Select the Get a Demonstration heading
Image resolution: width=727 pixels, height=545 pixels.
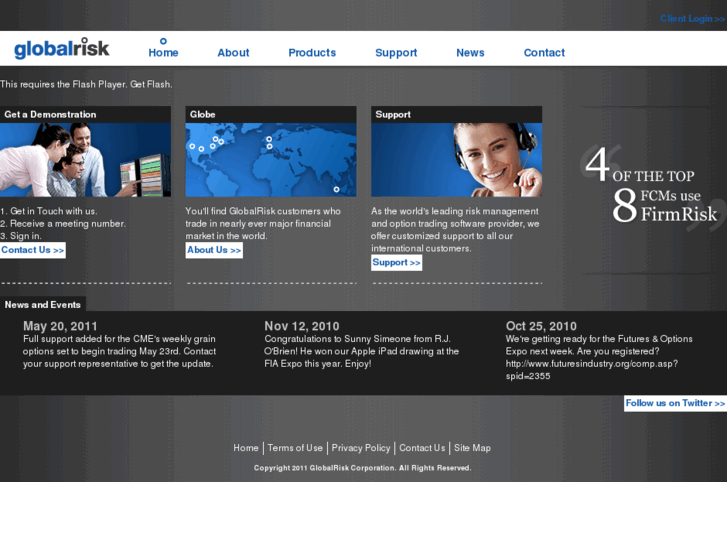[50, 115]
